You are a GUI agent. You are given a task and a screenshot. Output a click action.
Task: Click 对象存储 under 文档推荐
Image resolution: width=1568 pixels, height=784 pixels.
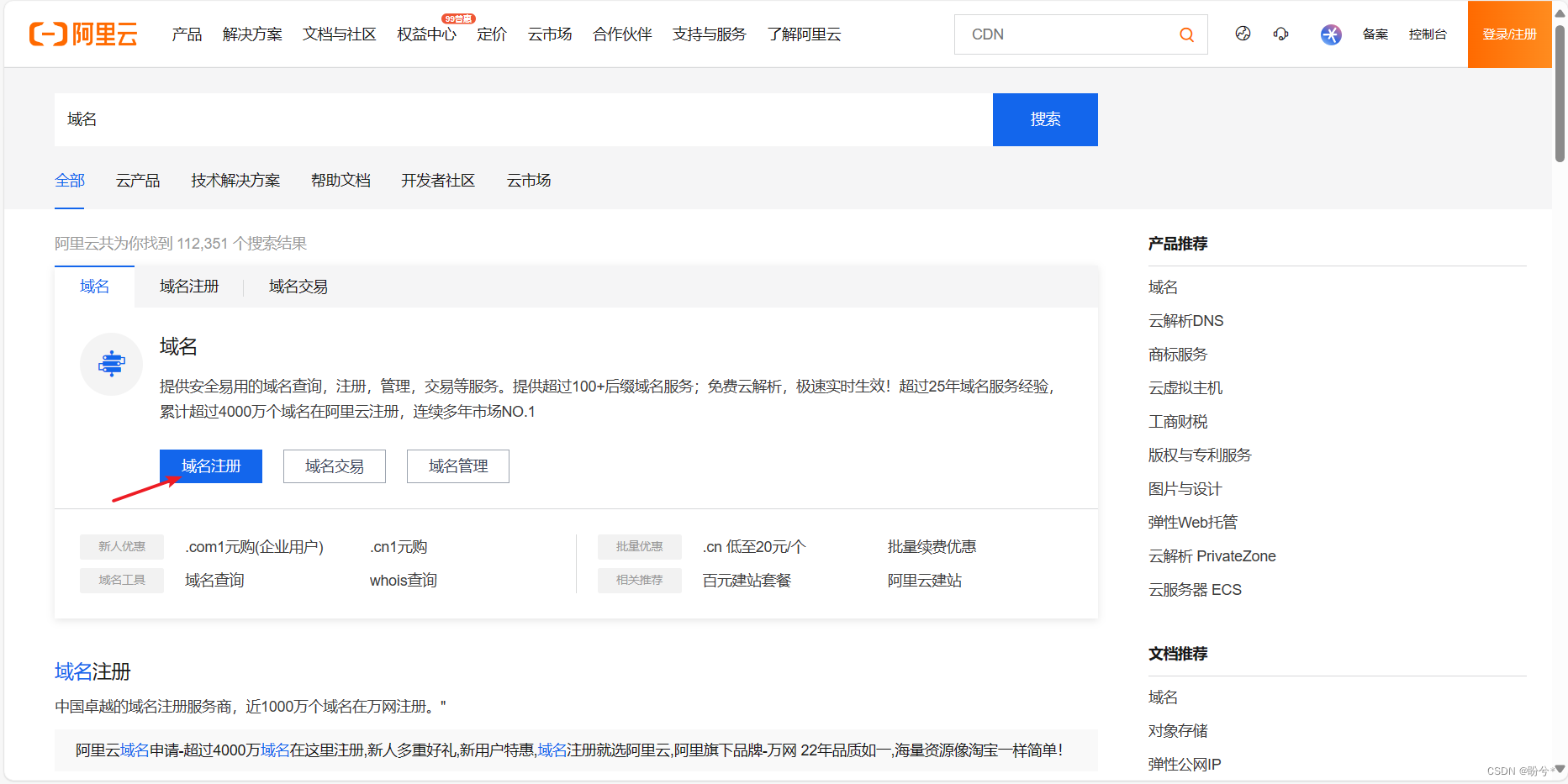tap(1178, 731)
